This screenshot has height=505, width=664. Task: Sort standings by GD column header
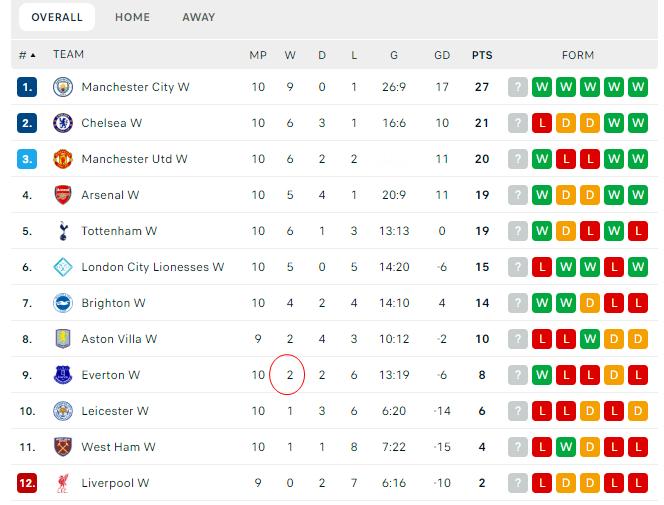coord(443,55)
